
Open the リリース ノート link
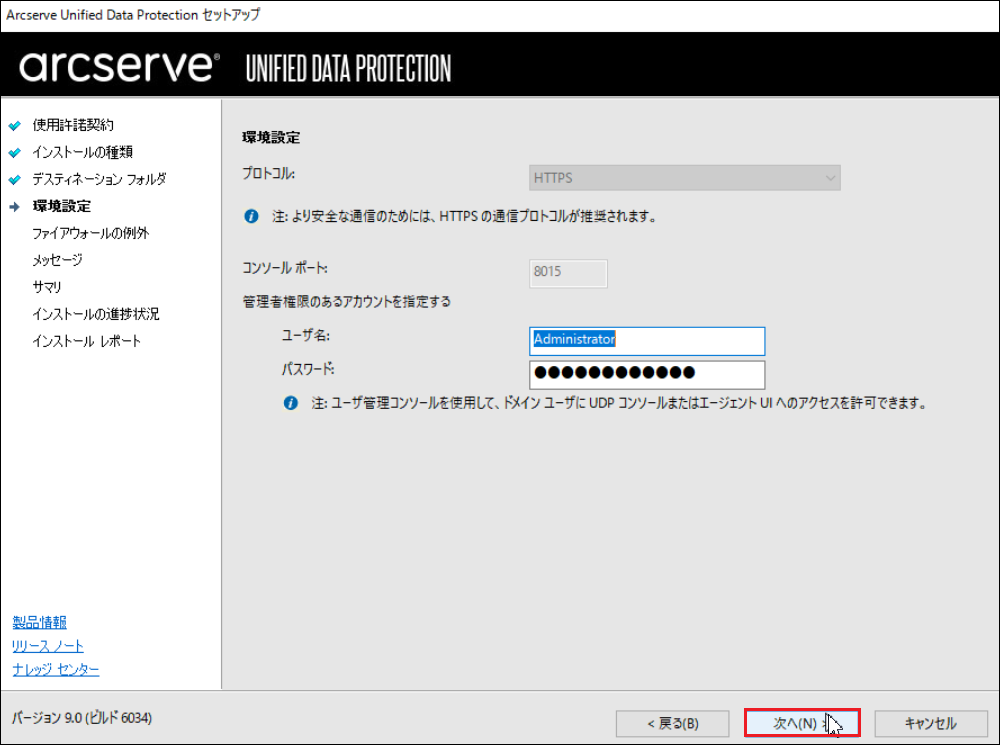click(48, 645)
